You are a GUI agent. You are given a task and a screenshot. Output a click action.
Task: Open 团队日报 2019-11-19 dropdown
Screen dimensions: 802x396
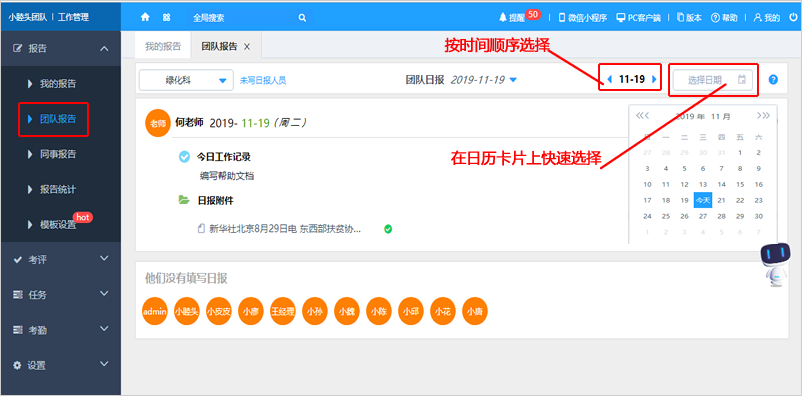tap(461, 80)
